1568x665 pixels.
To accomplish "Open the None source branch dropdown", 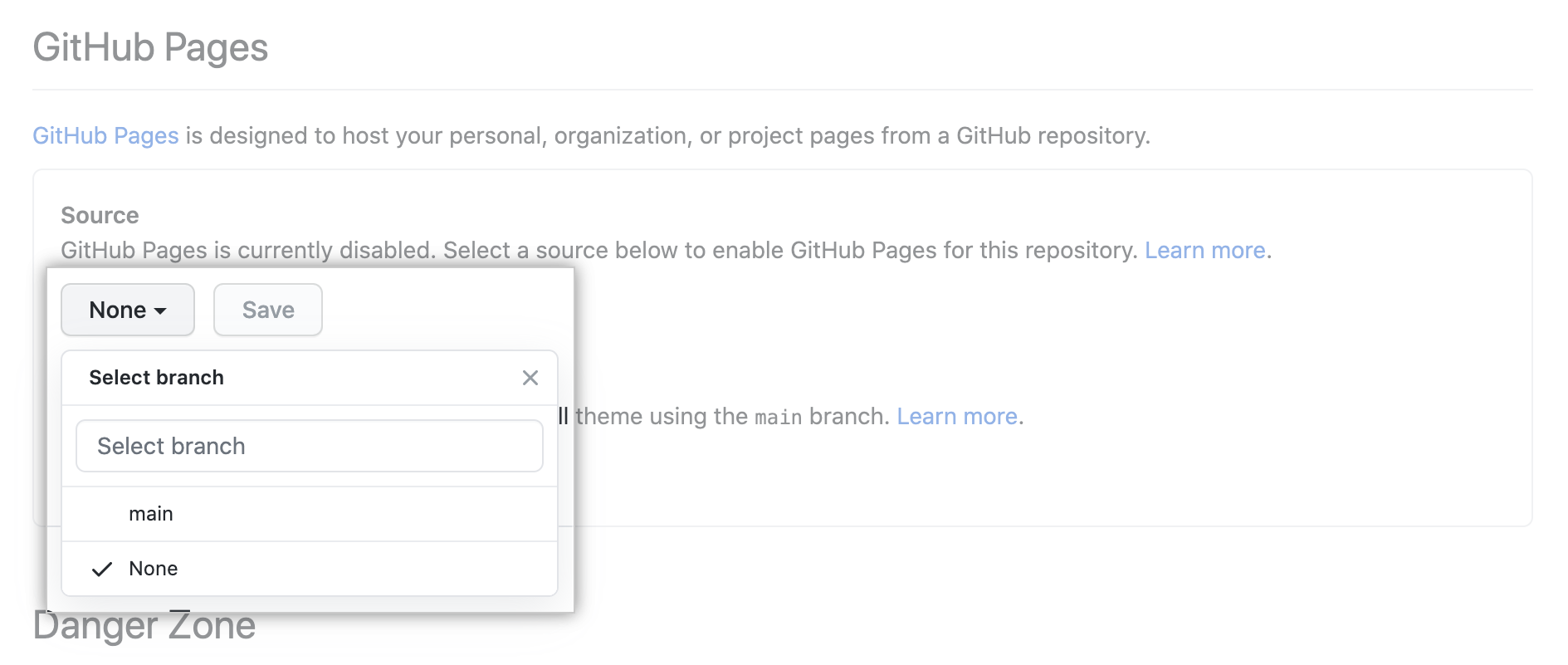I will point(127,310).
